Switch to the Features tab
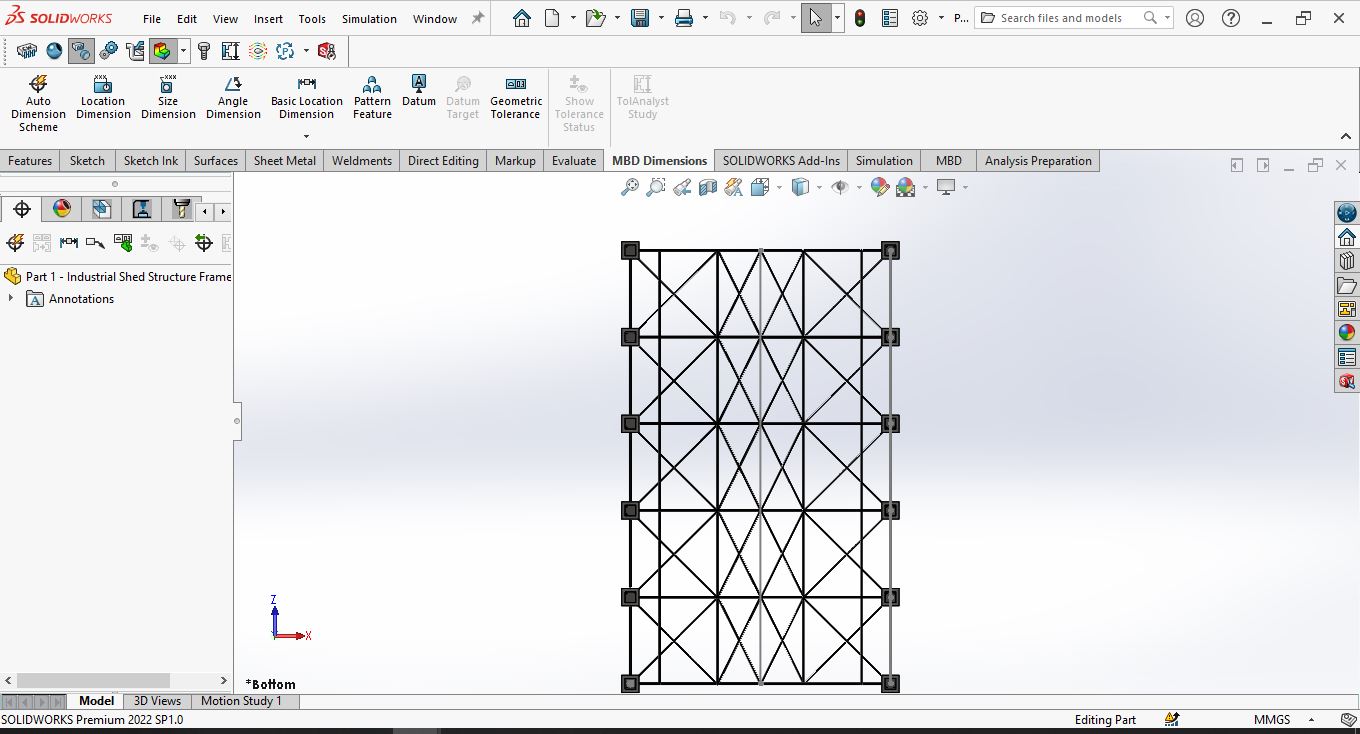Viewport: 1360px width, 734px height. [30, 160]
